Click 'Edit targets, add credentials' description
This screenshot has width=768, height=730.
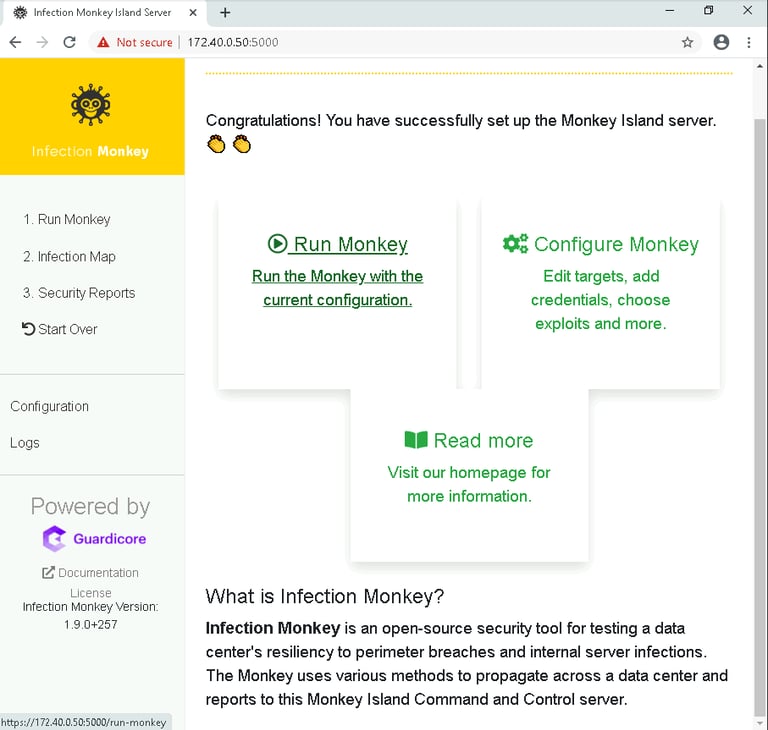(600, 300)
